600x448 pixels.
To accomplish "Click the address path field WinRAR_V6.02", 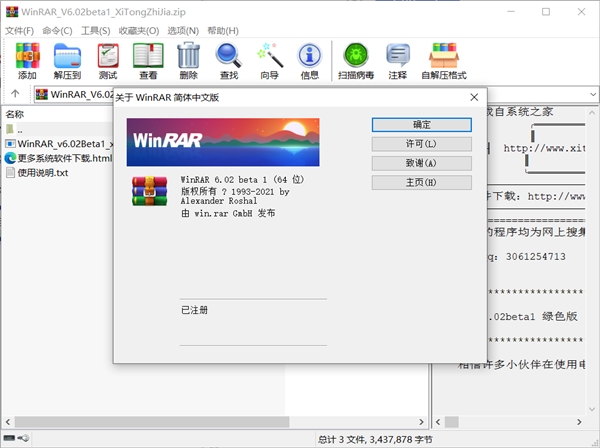I will pyautogui.click(x=75, y=94).
